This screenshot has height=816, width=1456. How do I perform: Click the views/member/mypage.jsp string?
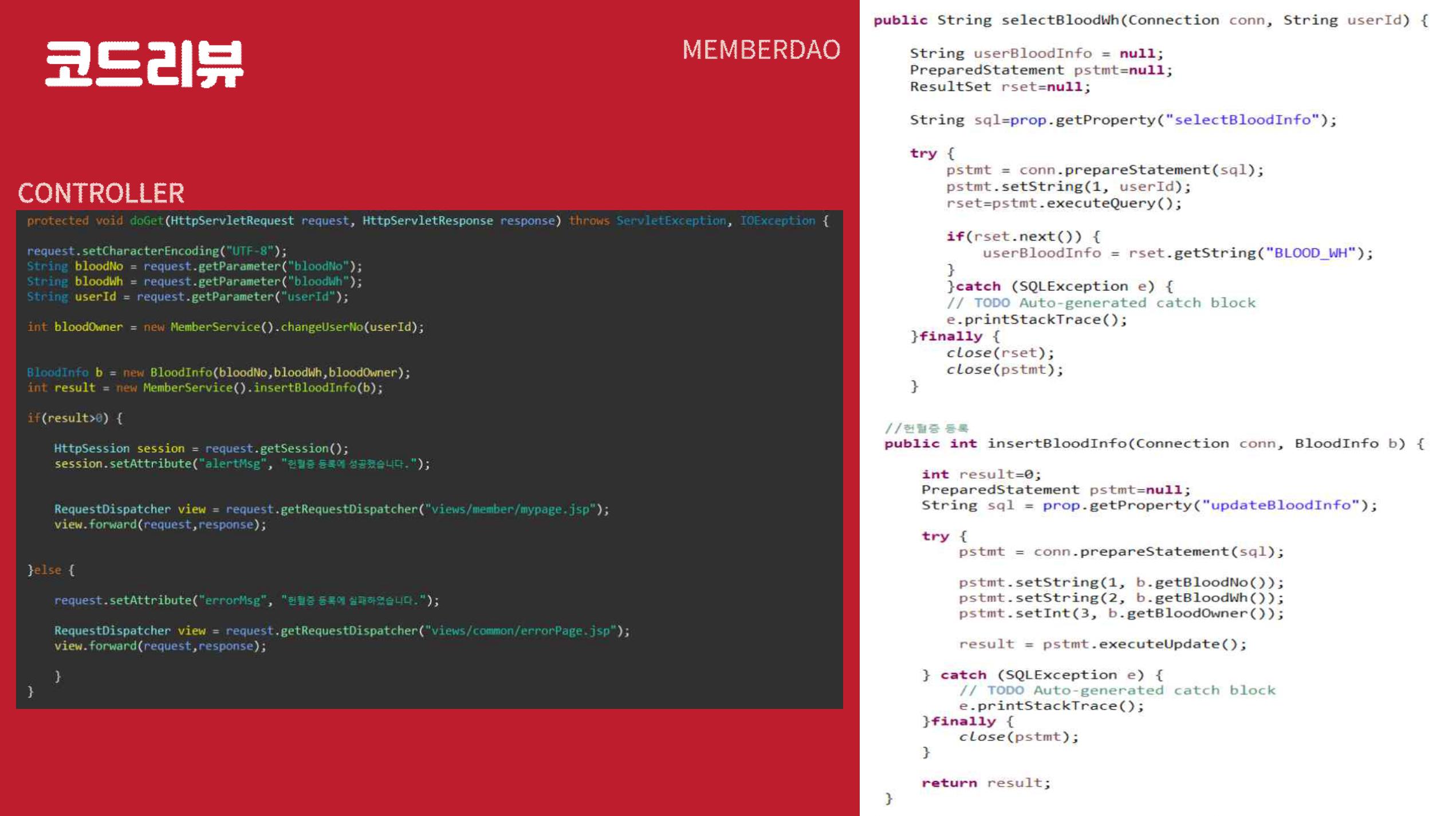click(510, 509)
